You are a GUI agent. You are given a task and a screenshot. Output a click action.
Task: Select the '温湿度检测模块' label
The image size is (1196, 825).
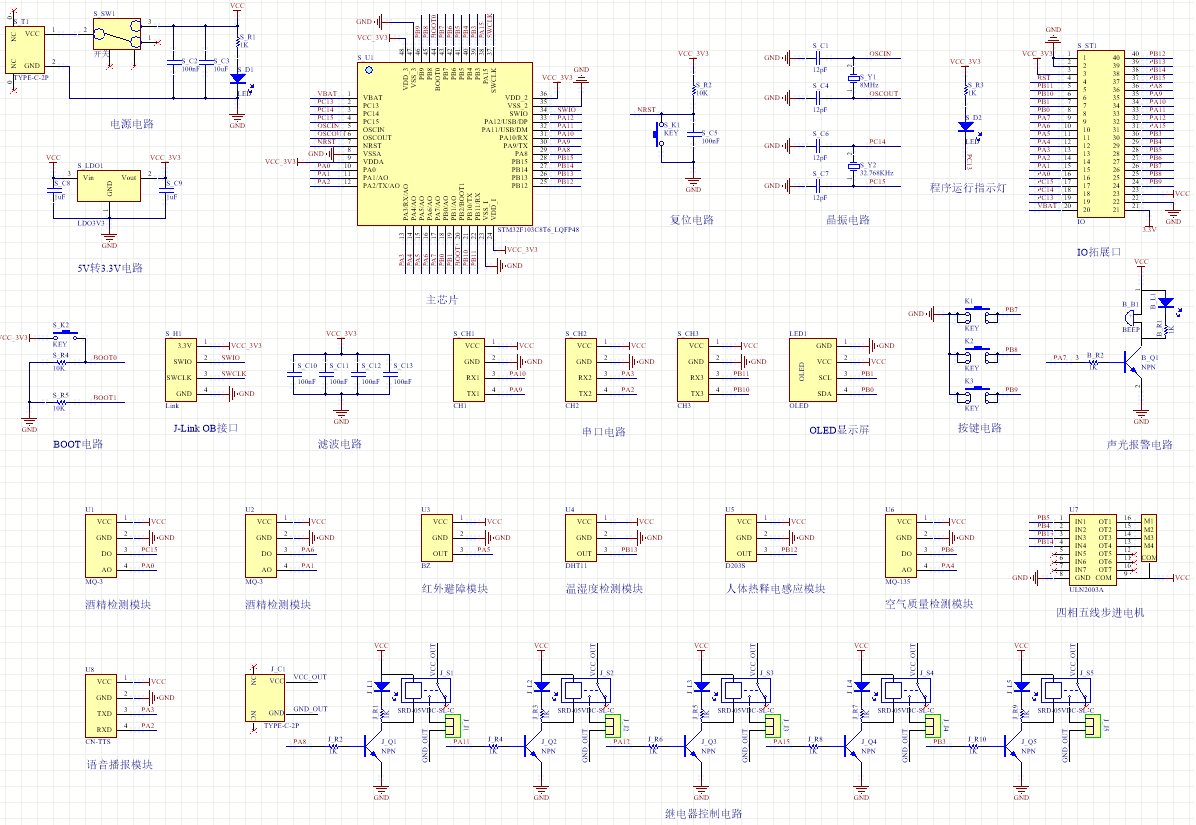(604, 589)
